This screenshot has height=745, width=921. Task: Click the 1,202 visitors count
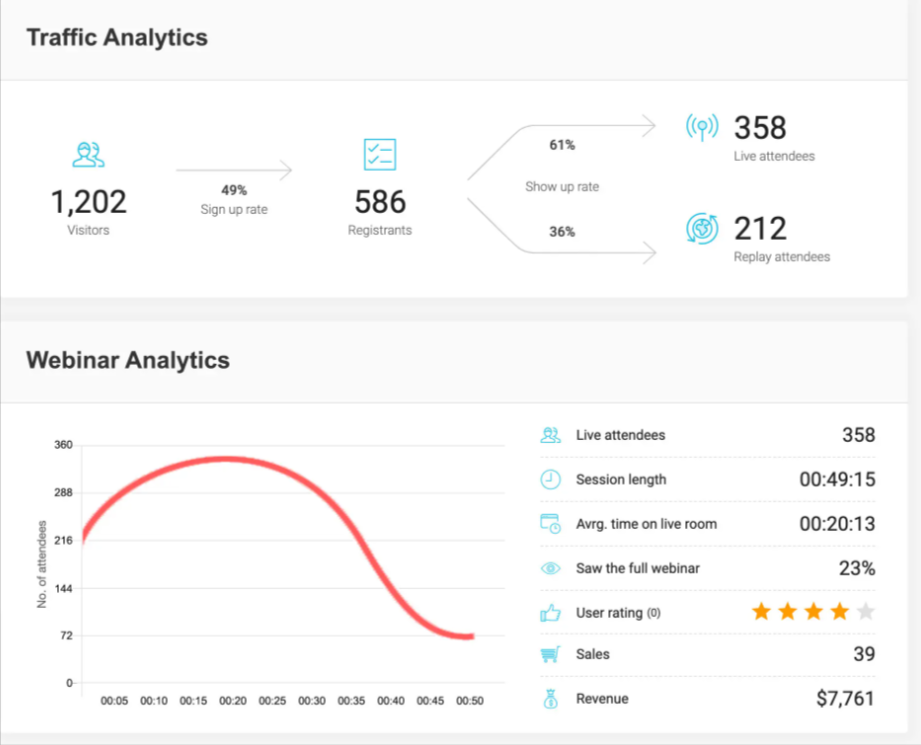pos(89,202)
